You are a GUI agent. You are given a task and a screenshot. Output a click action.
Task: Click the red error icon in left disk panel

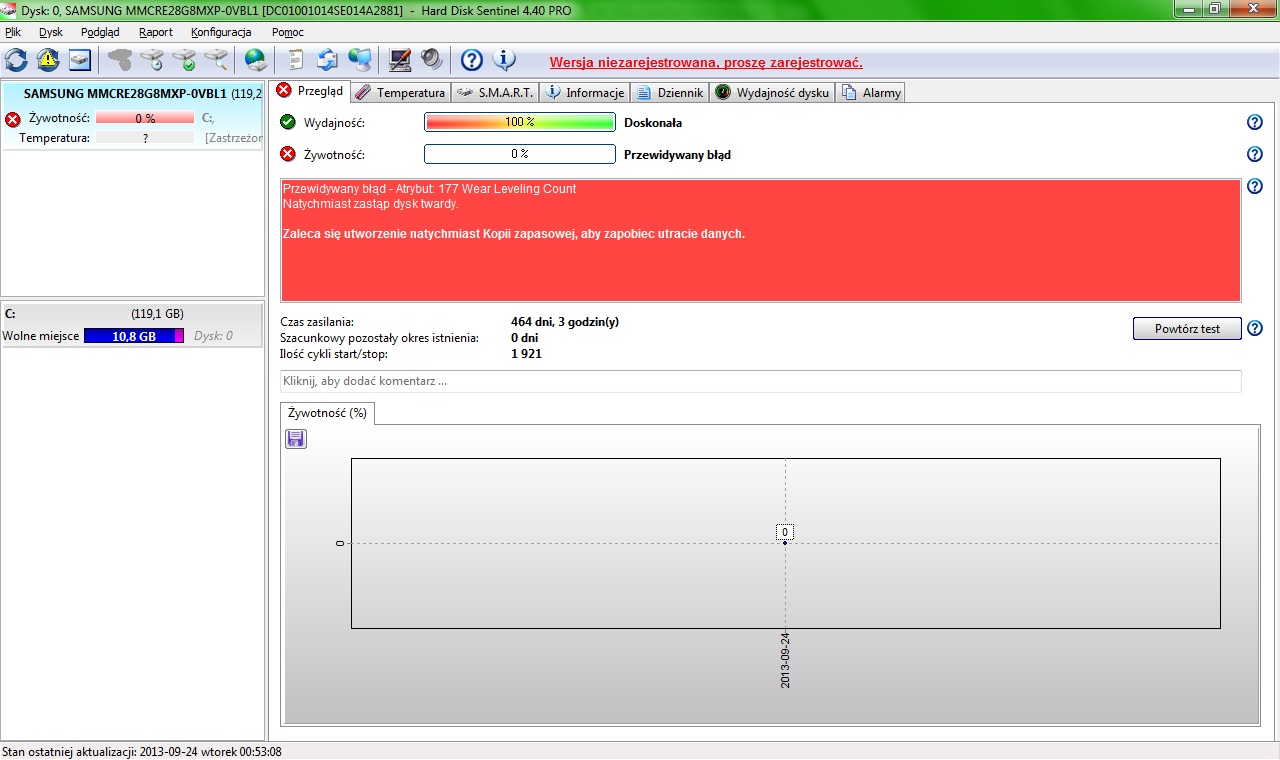13,119
